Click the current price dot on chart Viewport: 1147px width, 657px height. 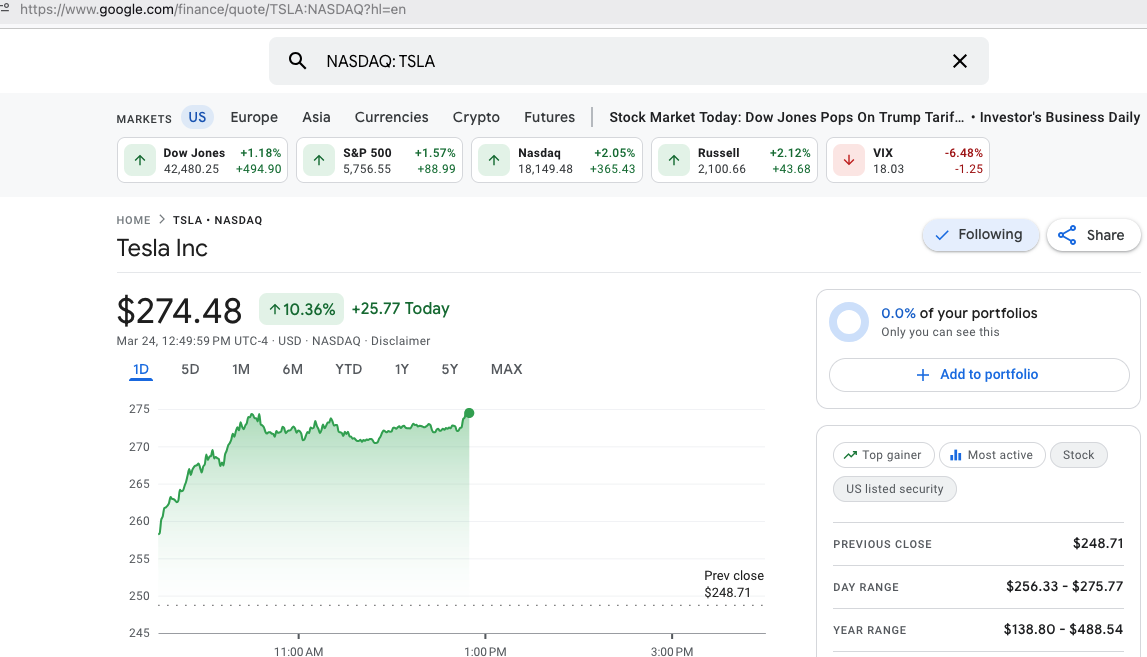[469, 413]
